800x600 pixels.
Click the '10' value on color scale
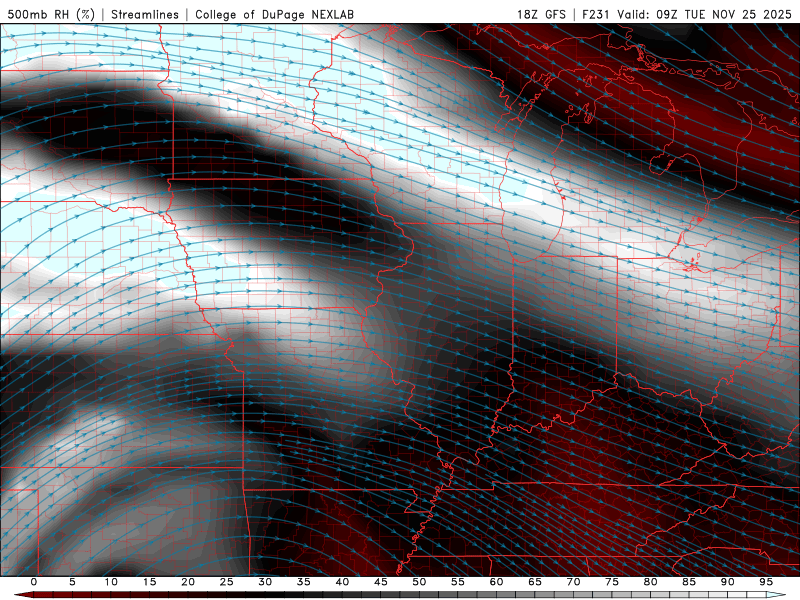click(111, 582)
